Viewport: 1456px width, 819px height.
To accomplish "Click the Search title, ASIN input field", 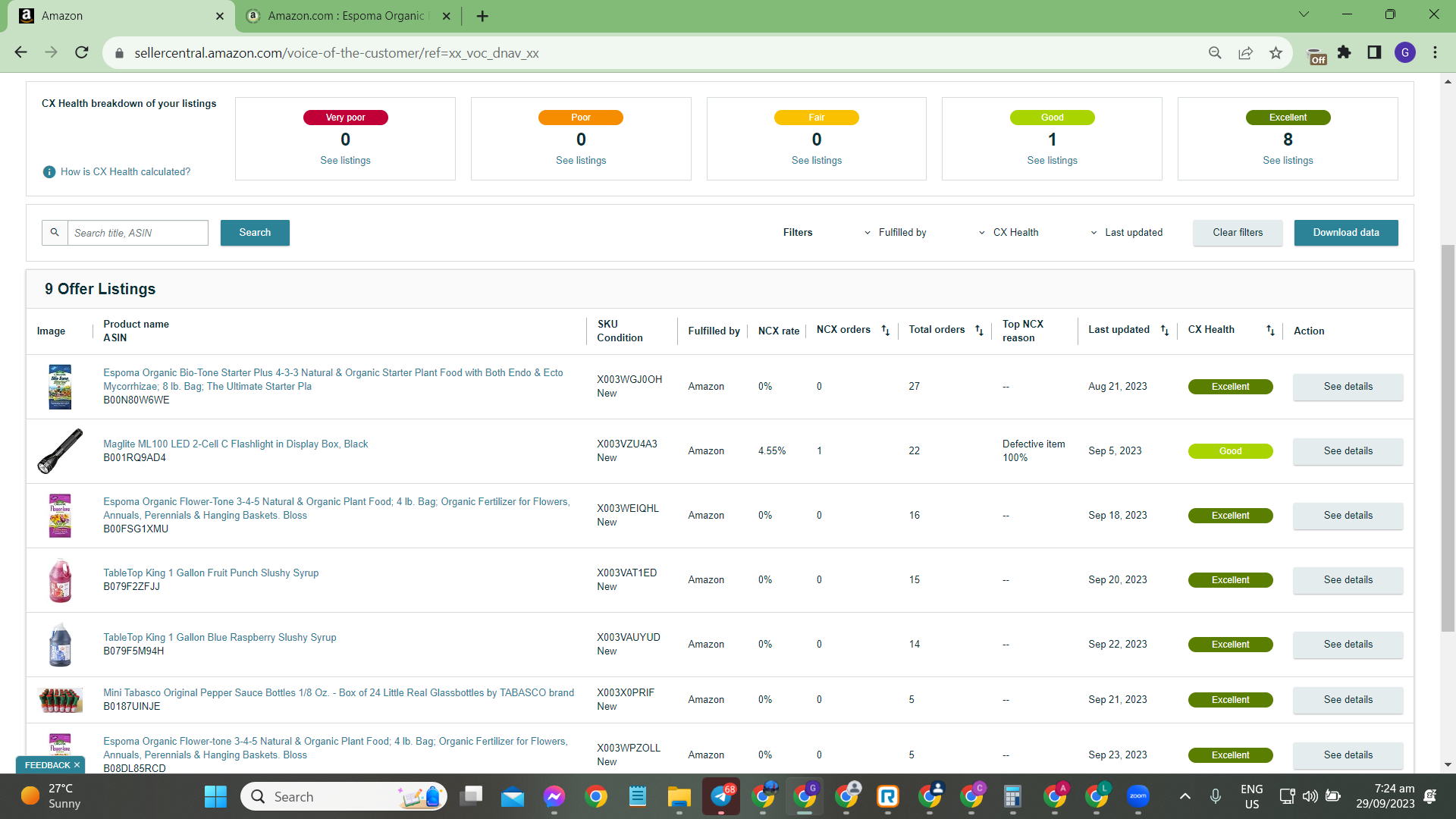I will click(x=137, y=233).
